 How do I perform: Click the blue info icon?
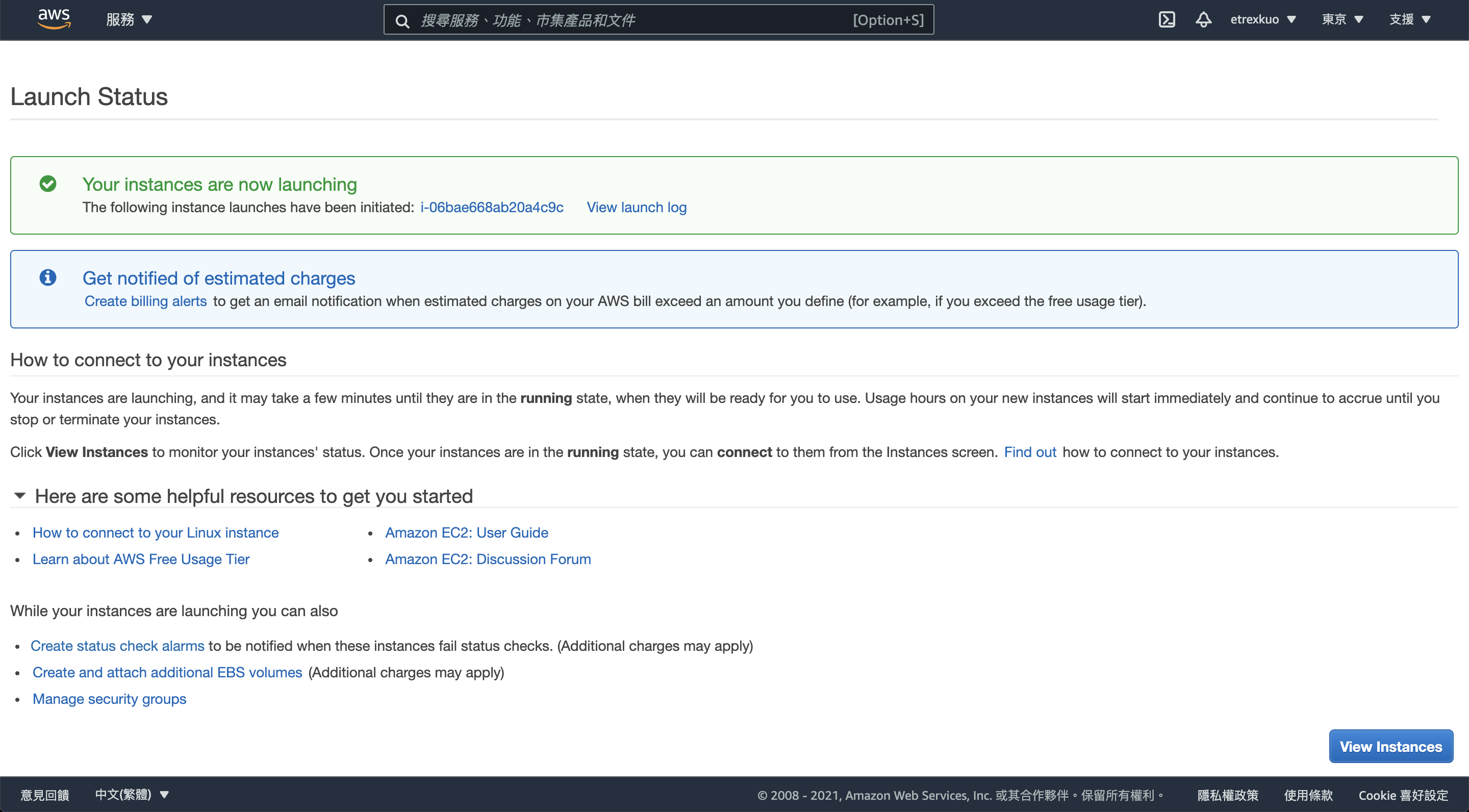(x=48, y=277)
